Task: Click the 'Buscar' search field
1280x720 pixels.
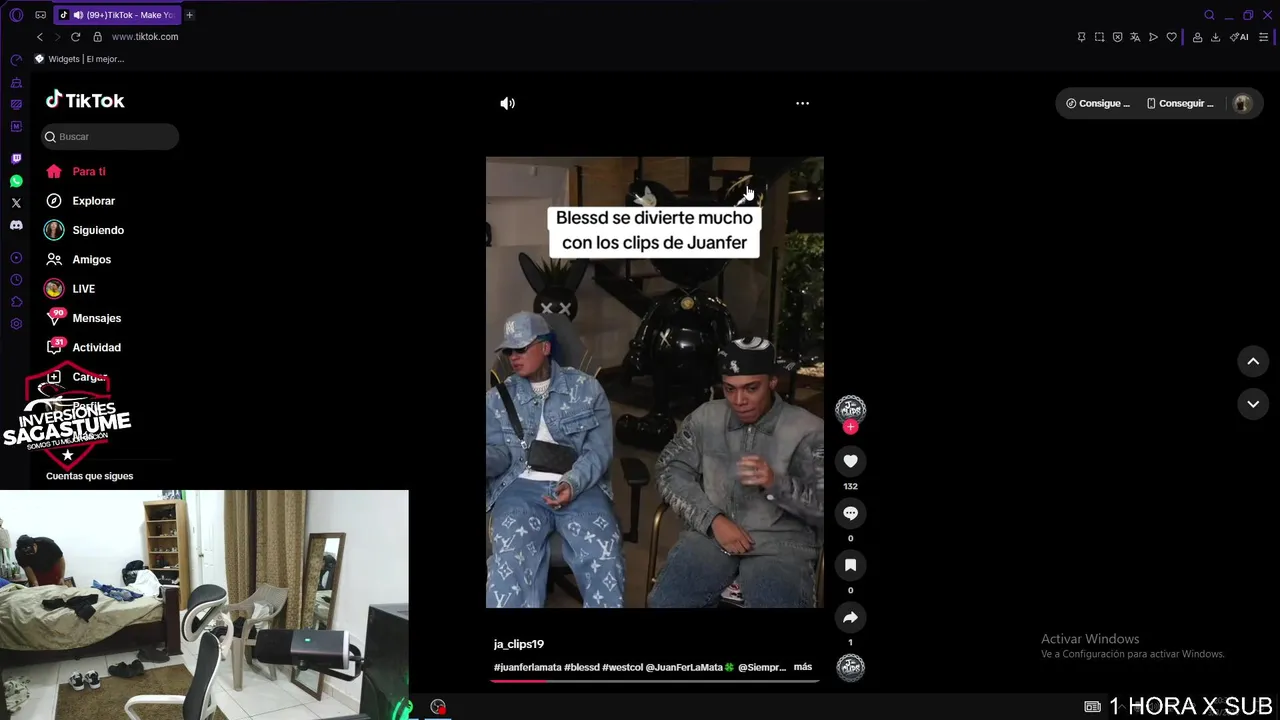Action: 110,137
